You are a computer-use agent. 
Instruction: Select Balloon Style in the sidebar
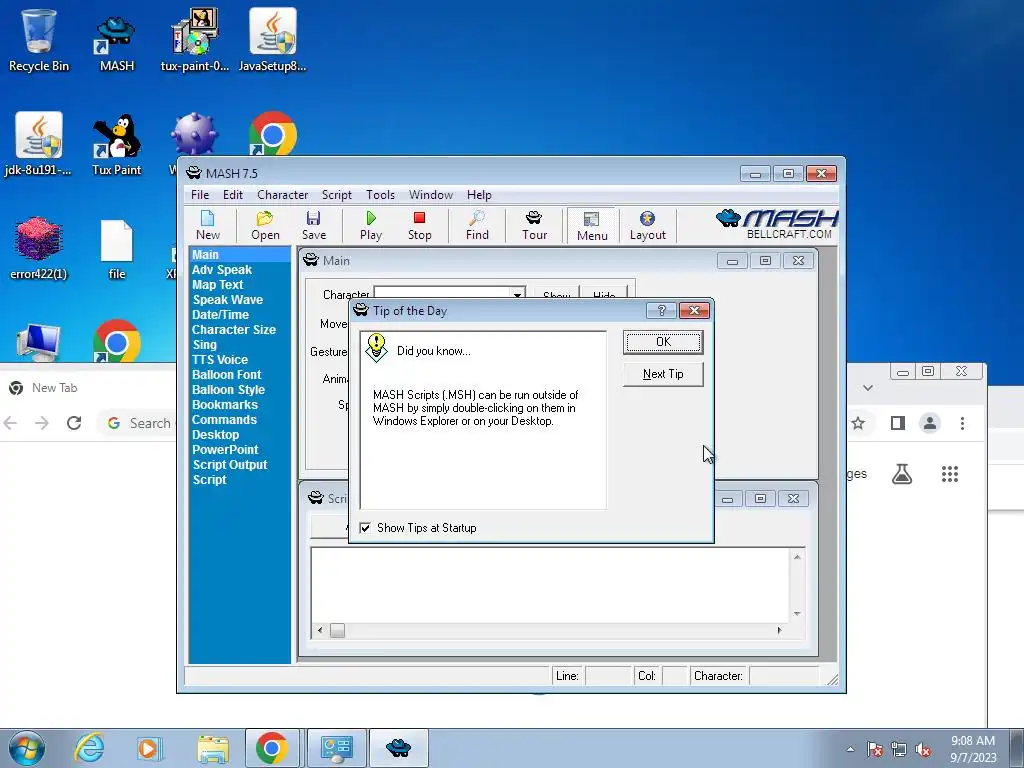228,390
